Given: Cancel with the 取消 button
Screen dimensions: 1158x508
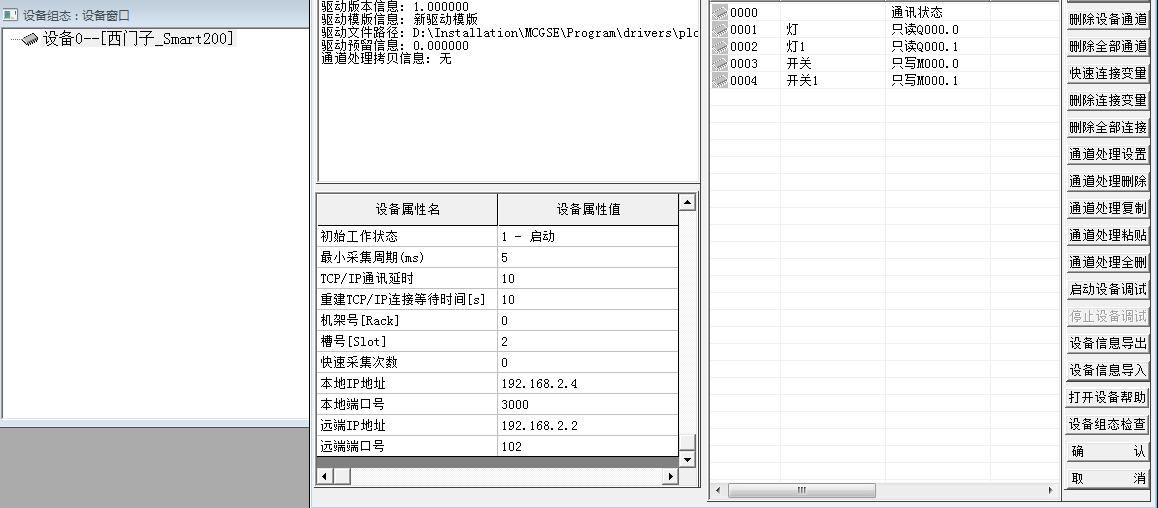Looking at the screenshot, I should 1108,478.
